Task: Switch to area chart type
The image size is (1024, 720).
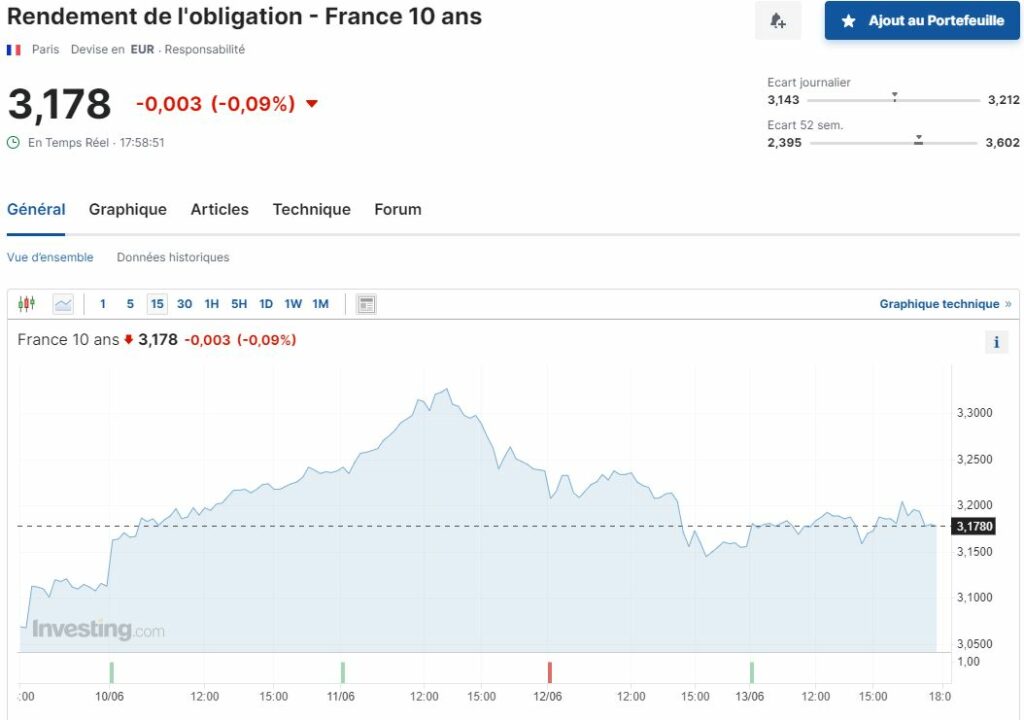Action: 63,304
